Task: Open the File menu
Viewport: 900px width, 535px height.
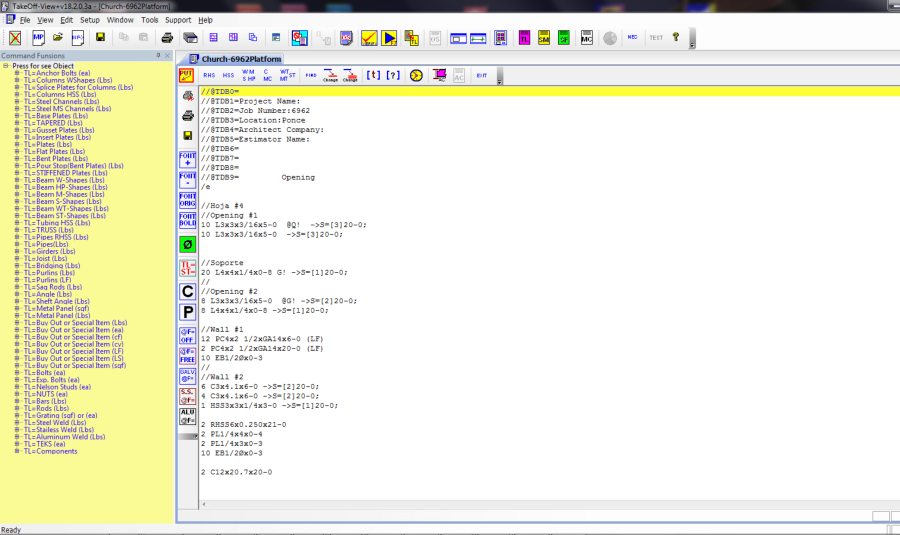Action: pos(25,20)
